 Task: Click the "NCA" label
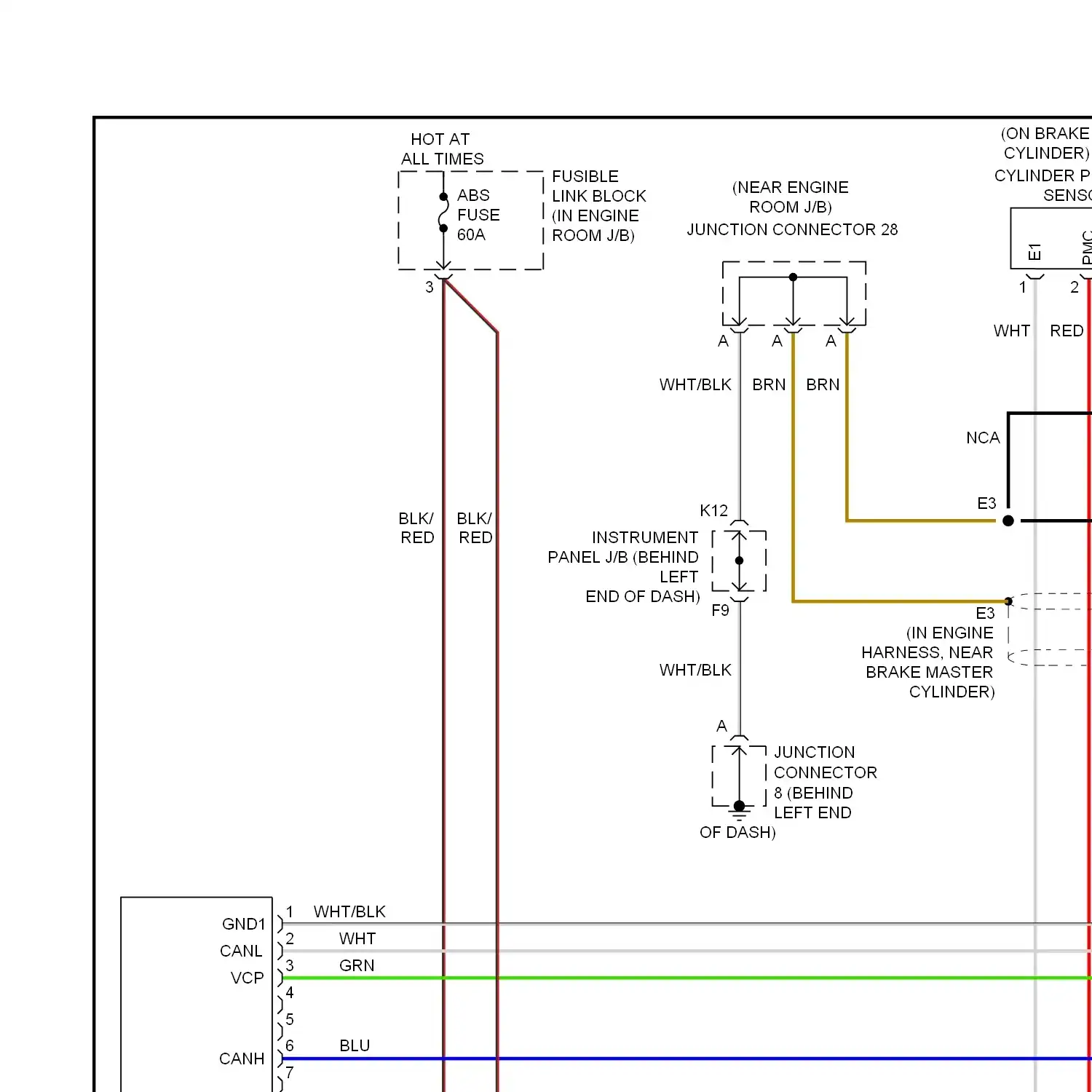983,438
